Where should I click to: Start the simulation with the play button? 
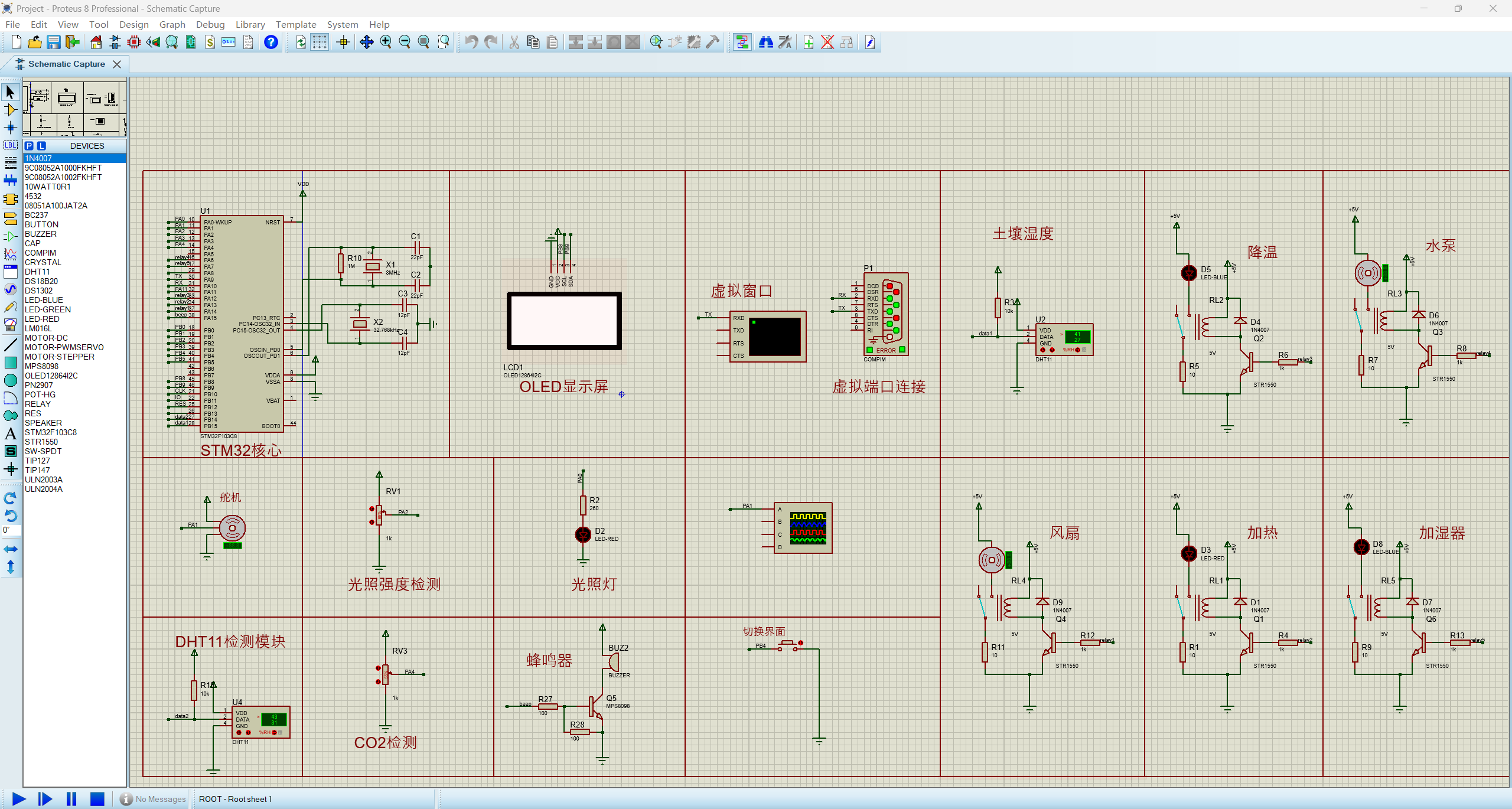(x=19, y=799)
